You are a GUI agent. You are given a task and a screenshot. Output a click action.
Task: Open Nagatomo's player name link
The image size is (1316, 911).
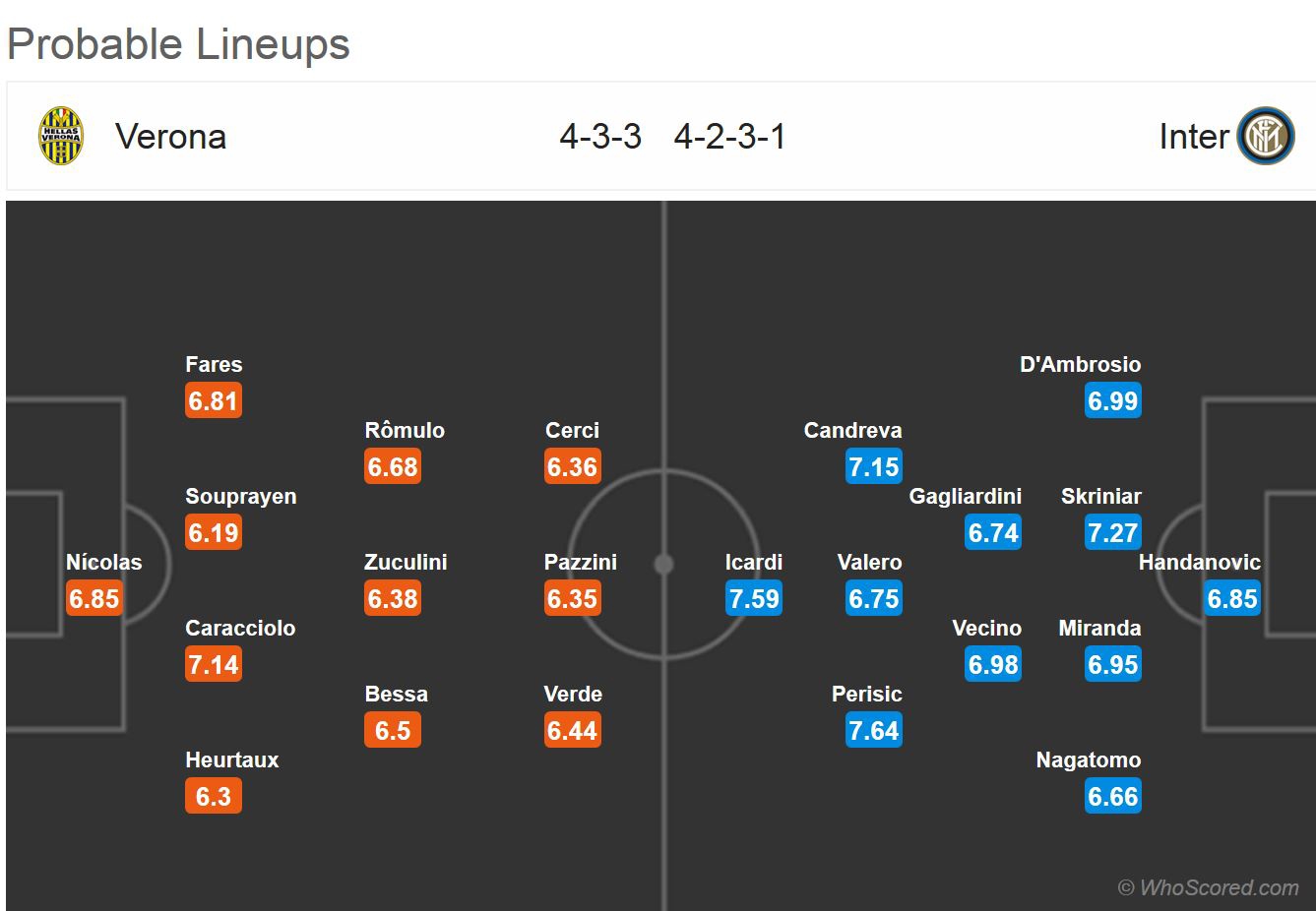tap(1089, 759)
